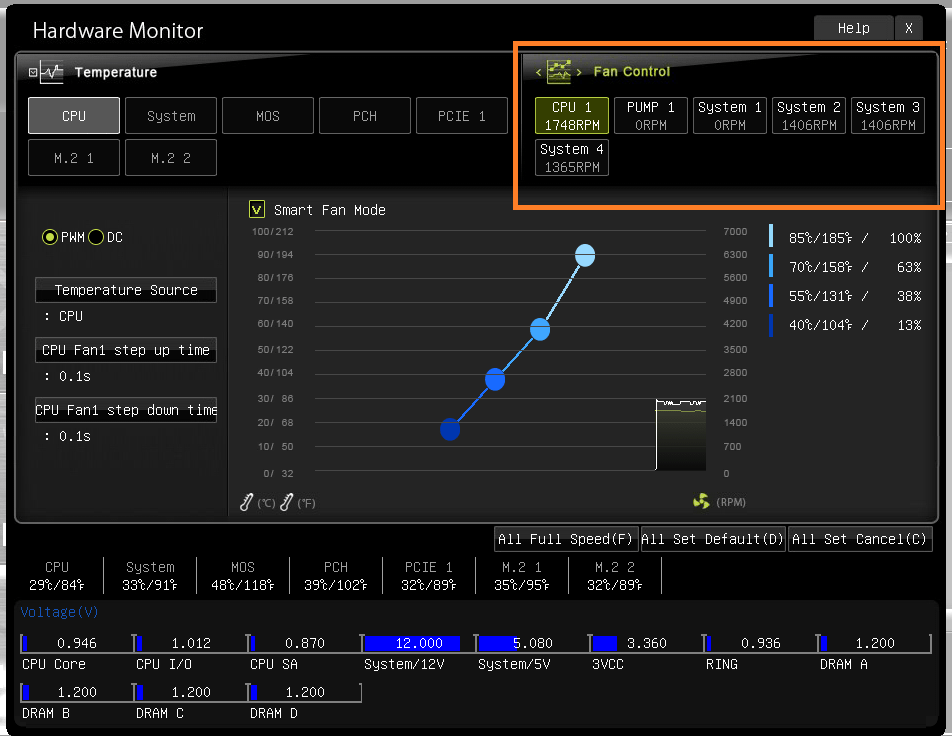Open CPU Fan1 step down time setting
The height and width of the screenshot is (736, 952).
126,410
